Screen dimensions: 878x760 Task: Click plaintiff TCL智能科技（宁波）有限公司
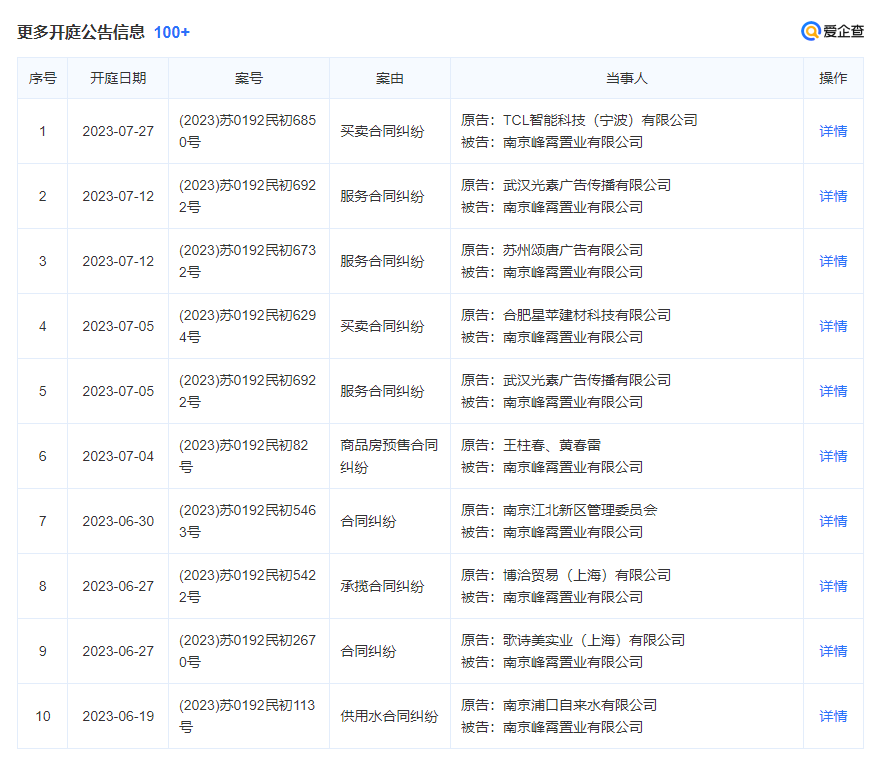click(600, 120)
